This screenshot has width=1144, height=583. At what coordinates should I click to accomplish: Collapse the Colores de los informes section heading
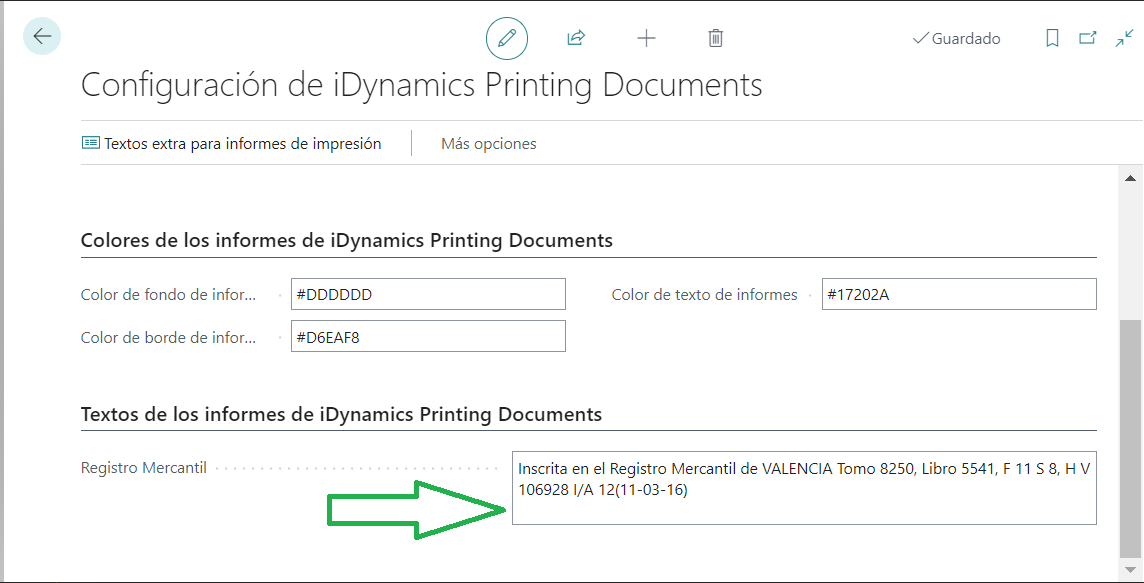(x=347, y=240)
